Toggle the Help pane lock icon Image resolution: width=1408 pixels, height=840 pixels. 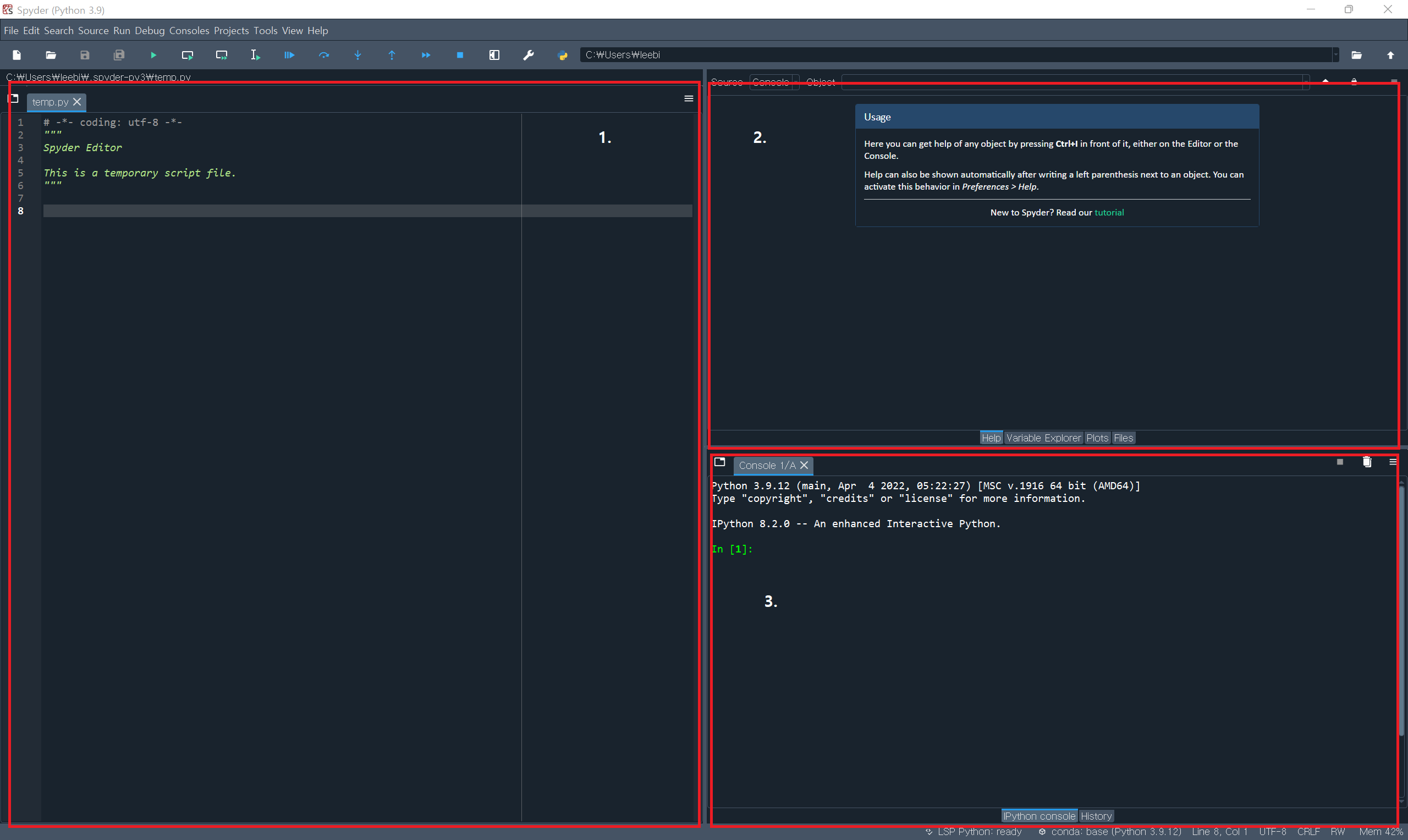[1354, 81]
